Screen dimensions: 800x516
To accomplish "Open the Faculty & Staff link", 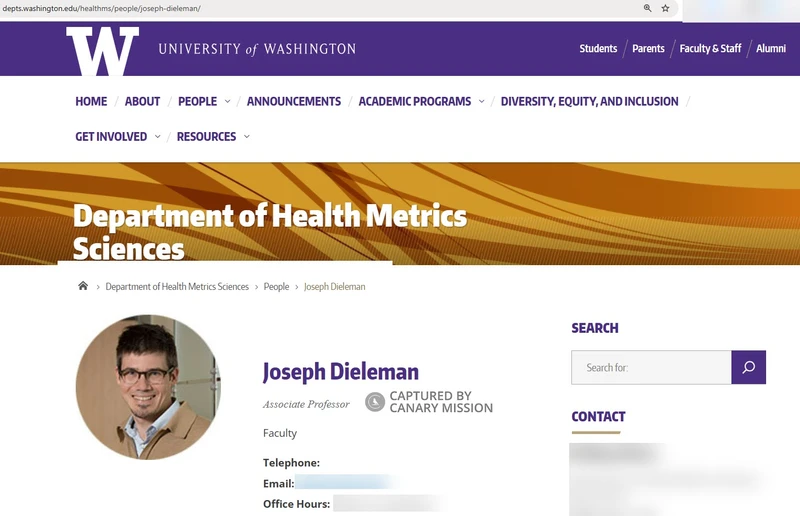I will tap(710, 48).
